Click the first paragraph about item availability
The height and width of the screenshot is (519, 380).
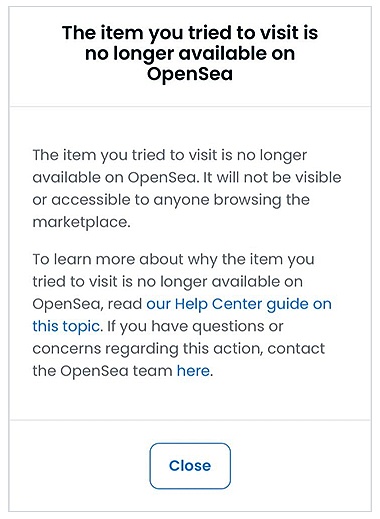pos(187,188)
